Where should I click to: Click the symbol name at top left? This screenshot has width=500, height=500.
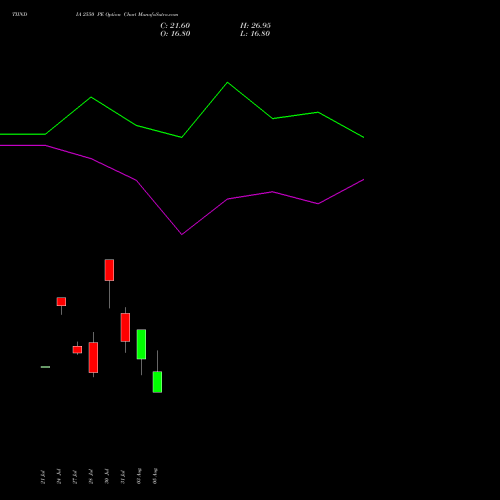(20, 14)
